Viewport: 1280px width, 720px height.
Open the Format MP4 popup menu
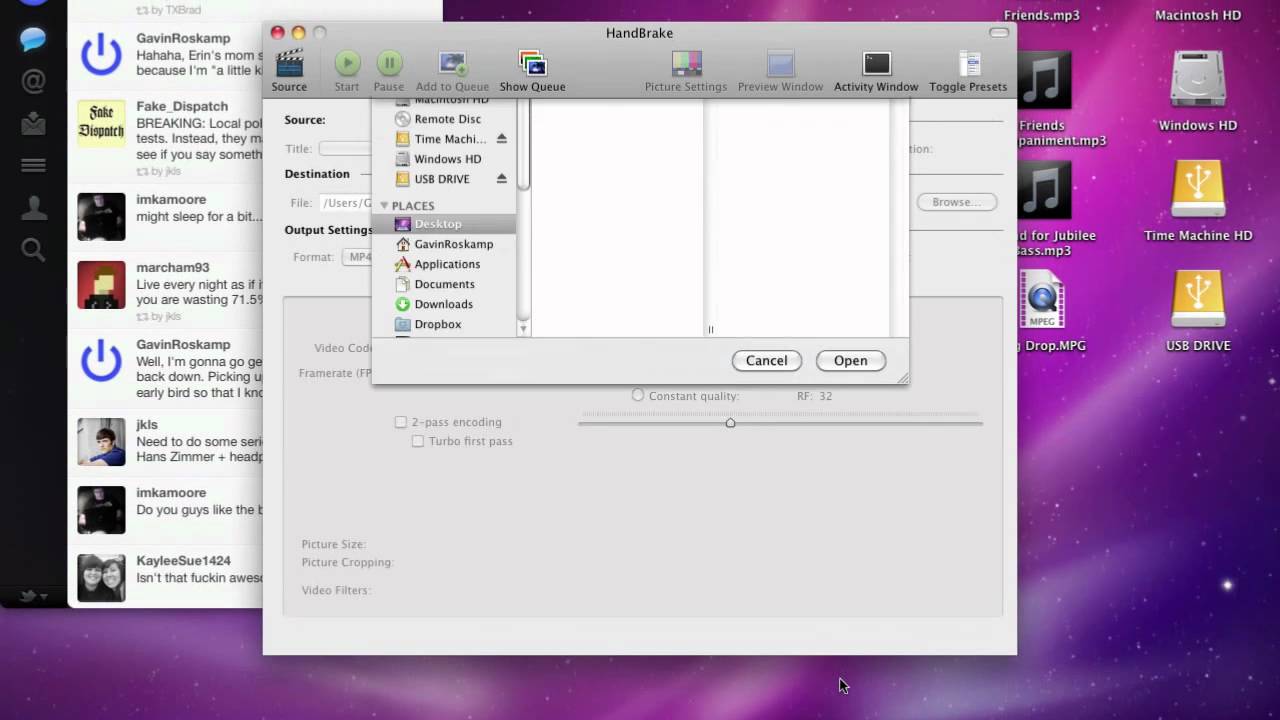(358, 257)
